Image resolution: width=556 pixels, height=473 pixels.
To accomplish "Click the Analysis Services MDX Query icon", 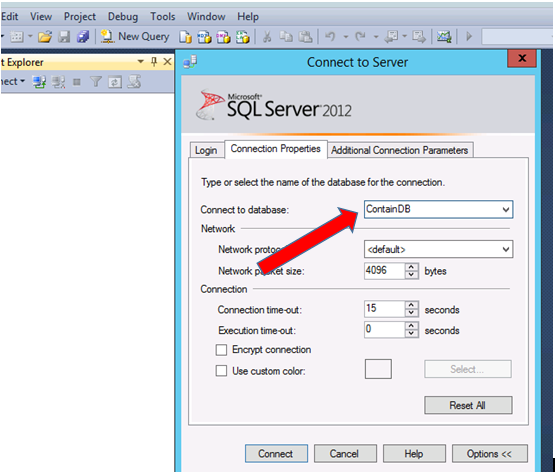I will coord(204,37).
